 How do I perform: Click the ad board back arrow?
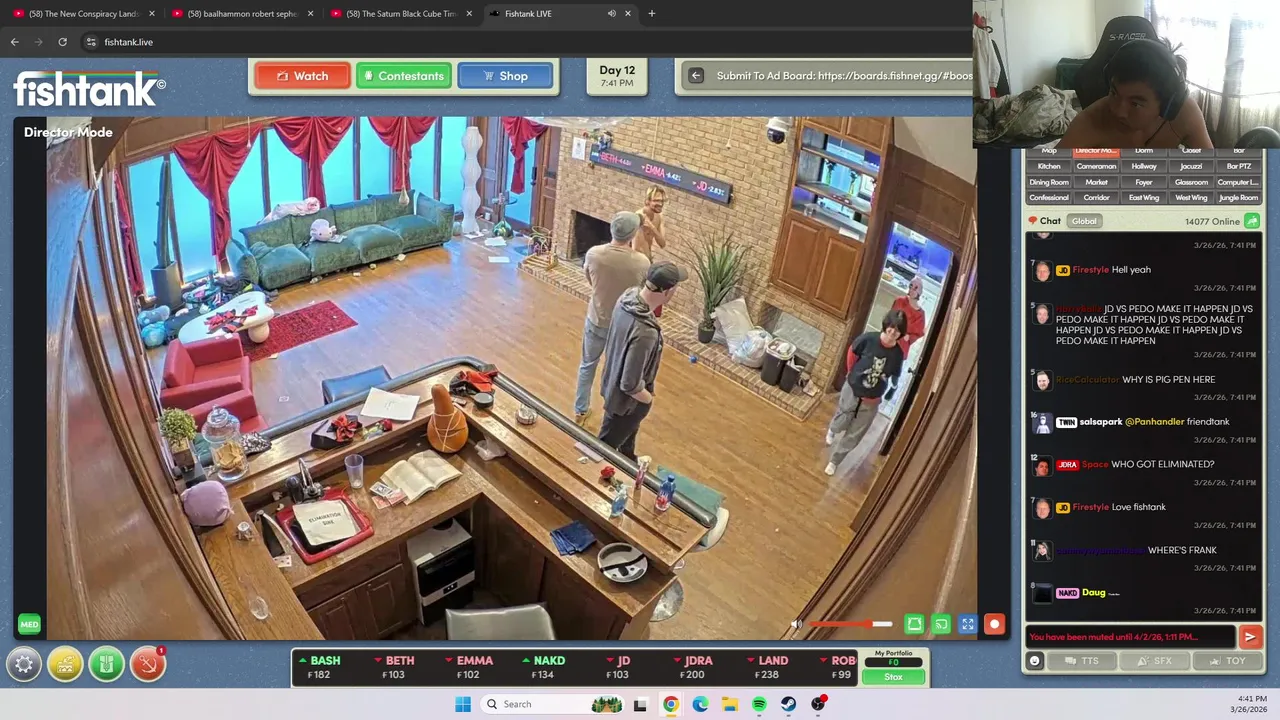[696, 76]
